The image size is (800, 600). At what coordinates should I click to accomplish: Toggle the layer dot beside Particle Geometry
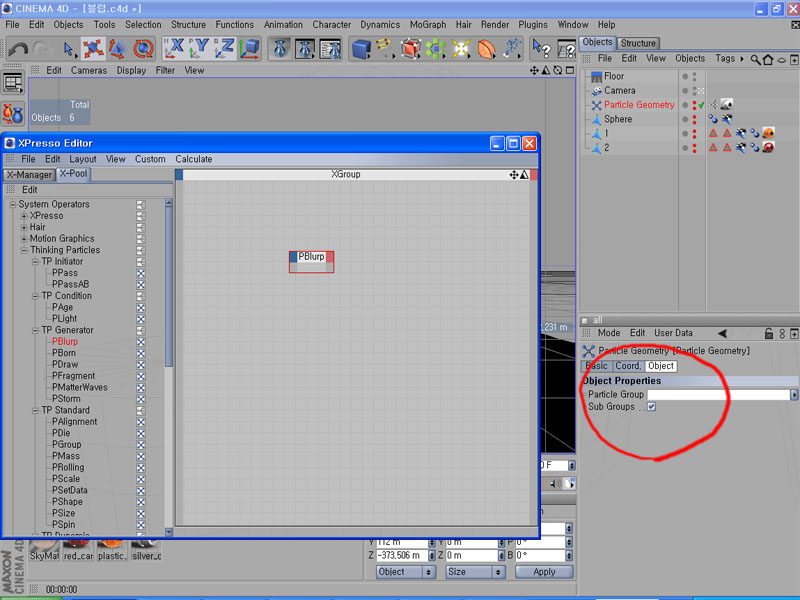[x=685, y=105]
